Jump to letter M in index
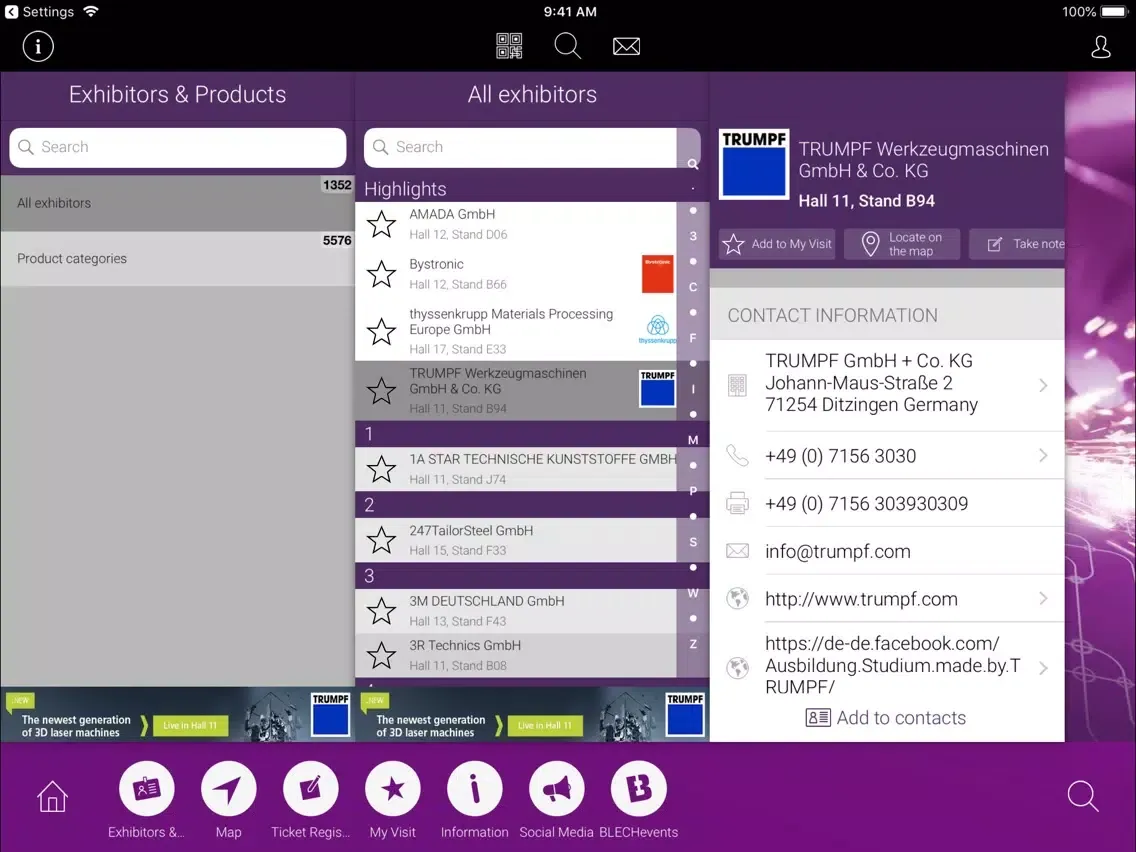The image size is (1136, 852). (x=693, y=440)
